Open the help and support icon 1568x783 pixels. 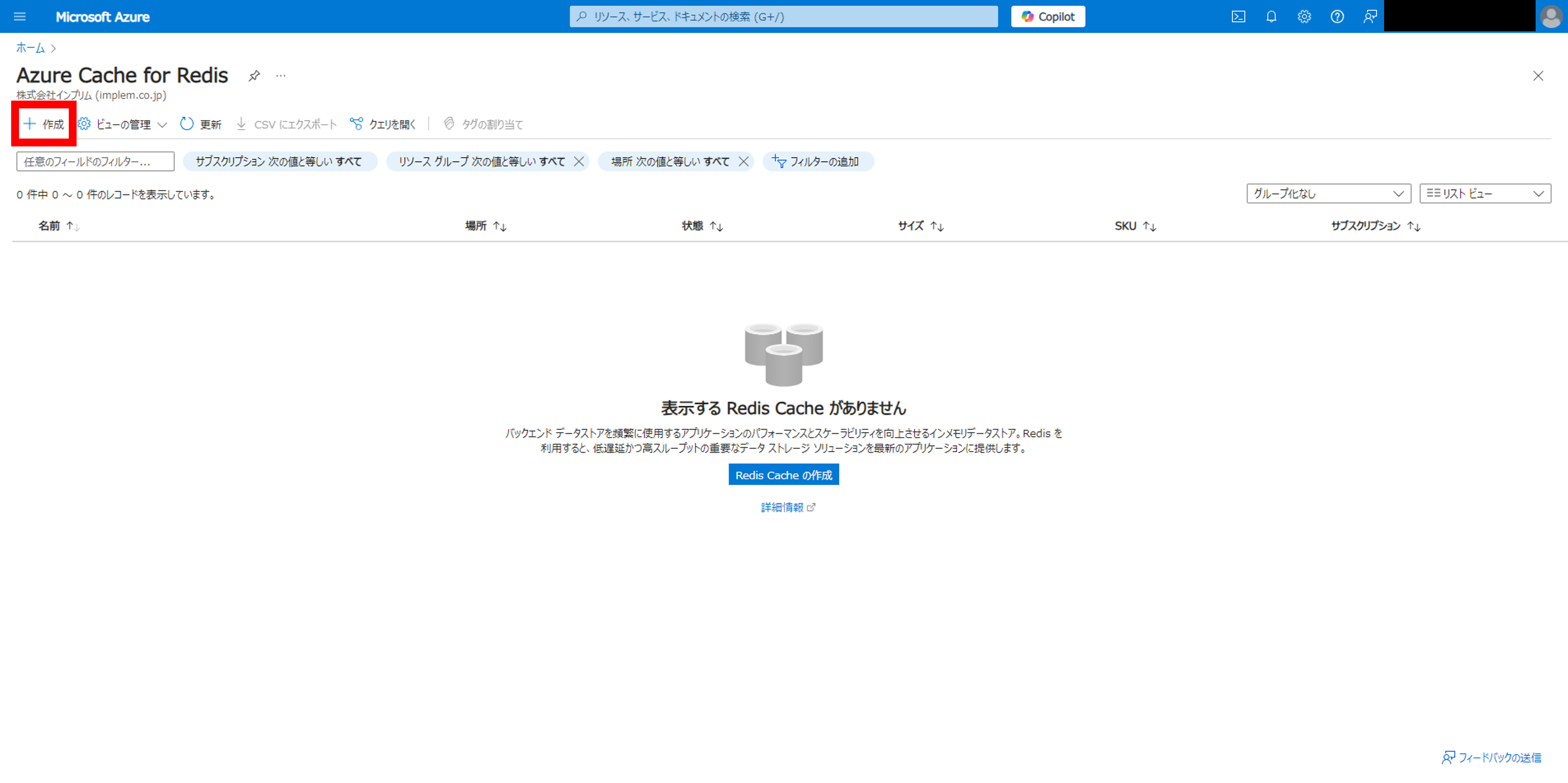1337,16
